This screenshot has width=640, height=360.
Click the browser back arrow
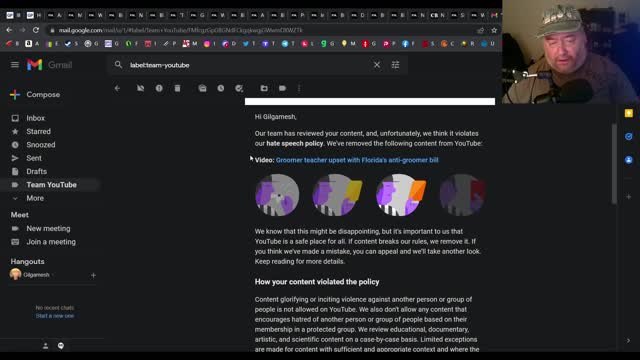(x=9, y=30)
